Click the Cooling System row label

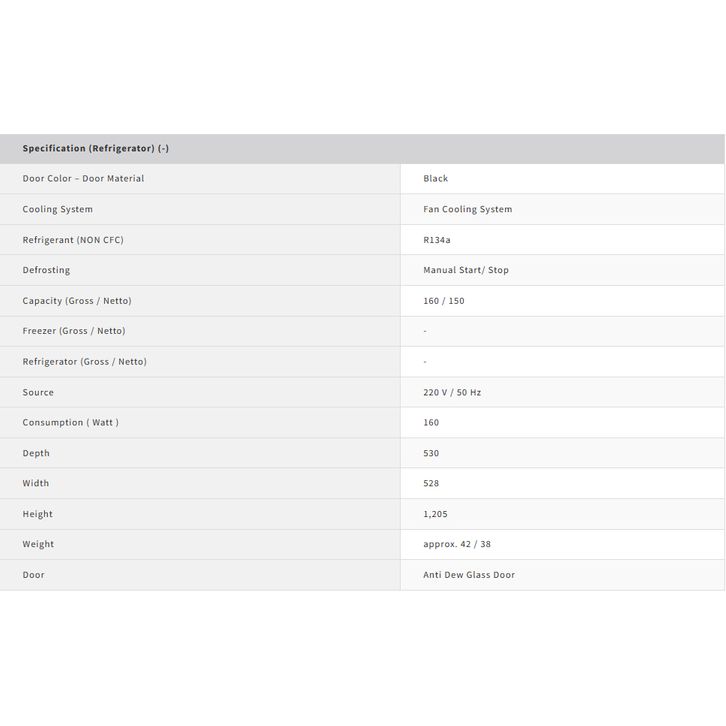coord(58,210)
